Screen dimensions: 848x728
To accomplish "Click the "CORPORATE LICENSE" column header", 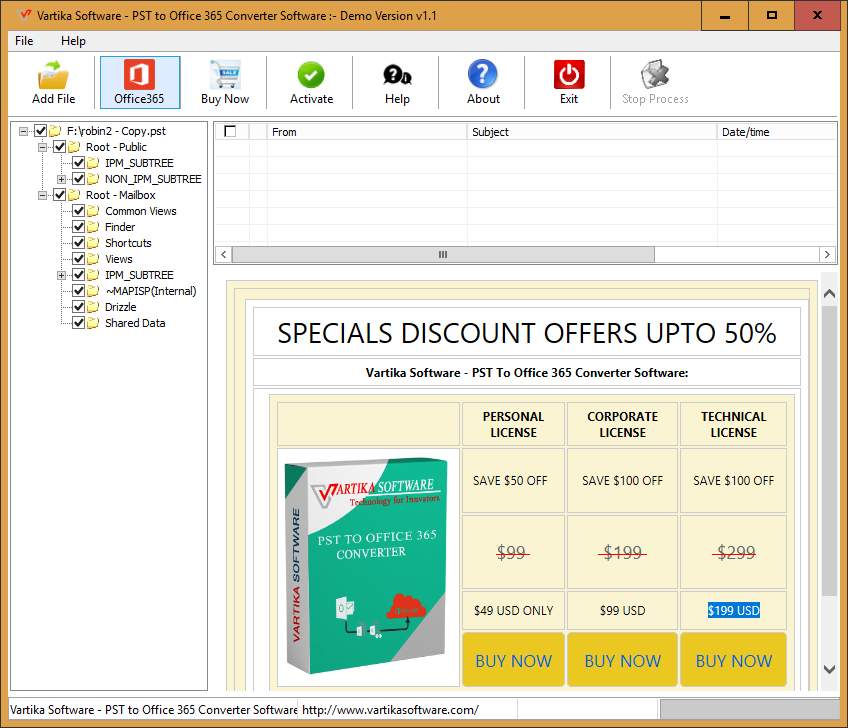I will point(622,425).
